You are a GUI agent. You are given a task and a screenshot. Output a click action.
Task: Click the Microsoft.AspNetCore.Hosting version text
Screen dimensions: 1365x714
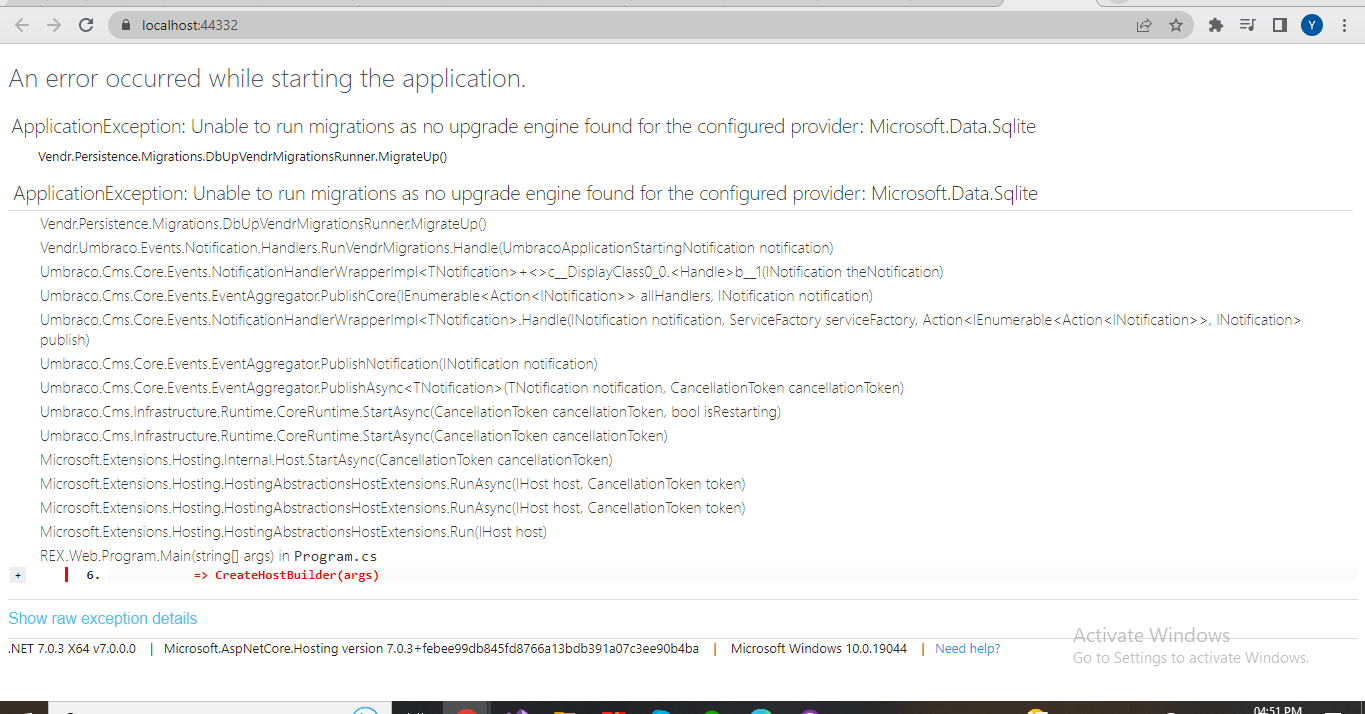pyautogui.click(x=431, y=649)
